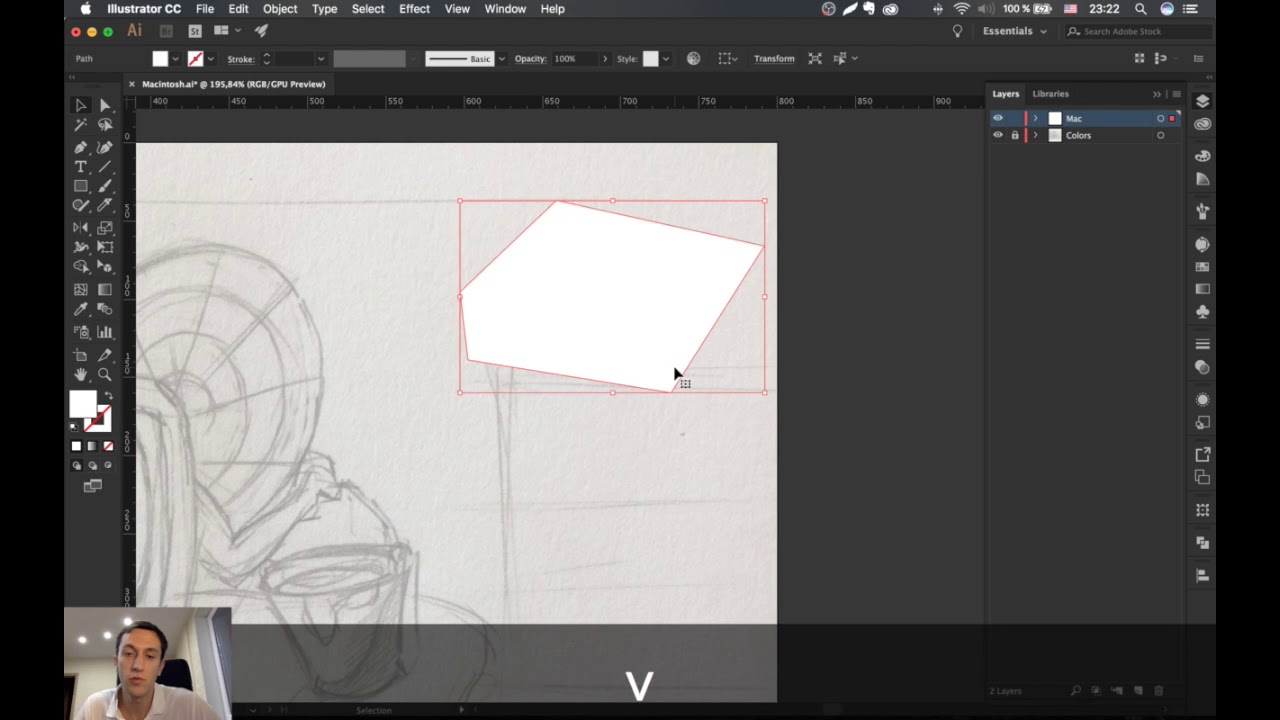Image resolution: width=1280 pixels, height=720 pixels.
Task: Click the Transform link in control bar
Action: tap(774, 59)
